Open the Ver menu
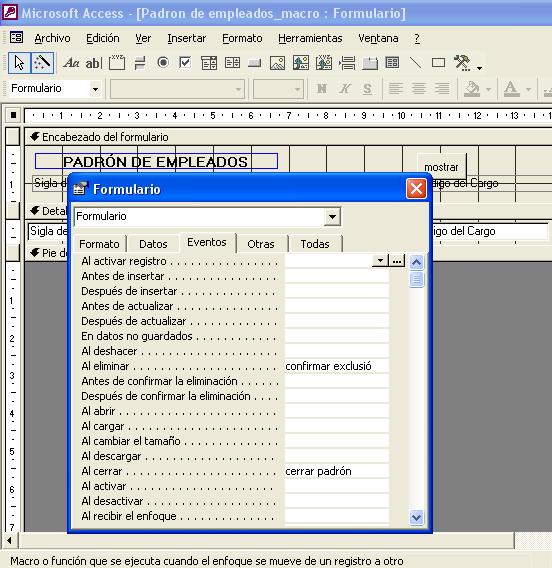552x568 pixels. tap(143, 38)
